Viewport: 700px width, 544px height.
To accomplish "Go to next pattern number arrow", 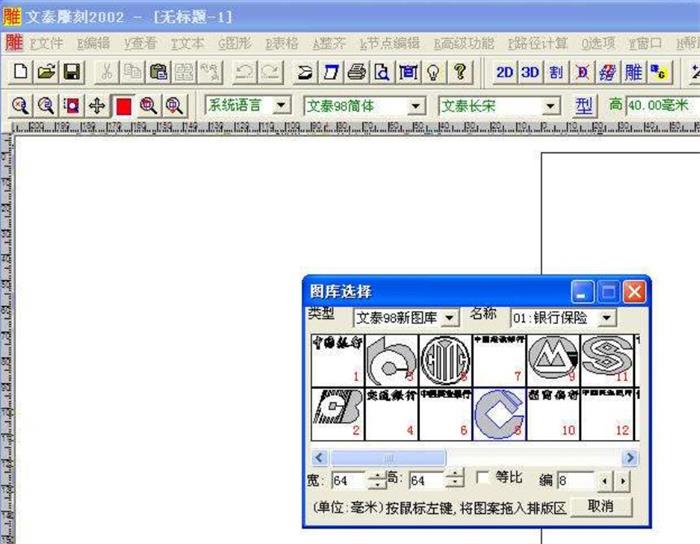I will (623, 481).
